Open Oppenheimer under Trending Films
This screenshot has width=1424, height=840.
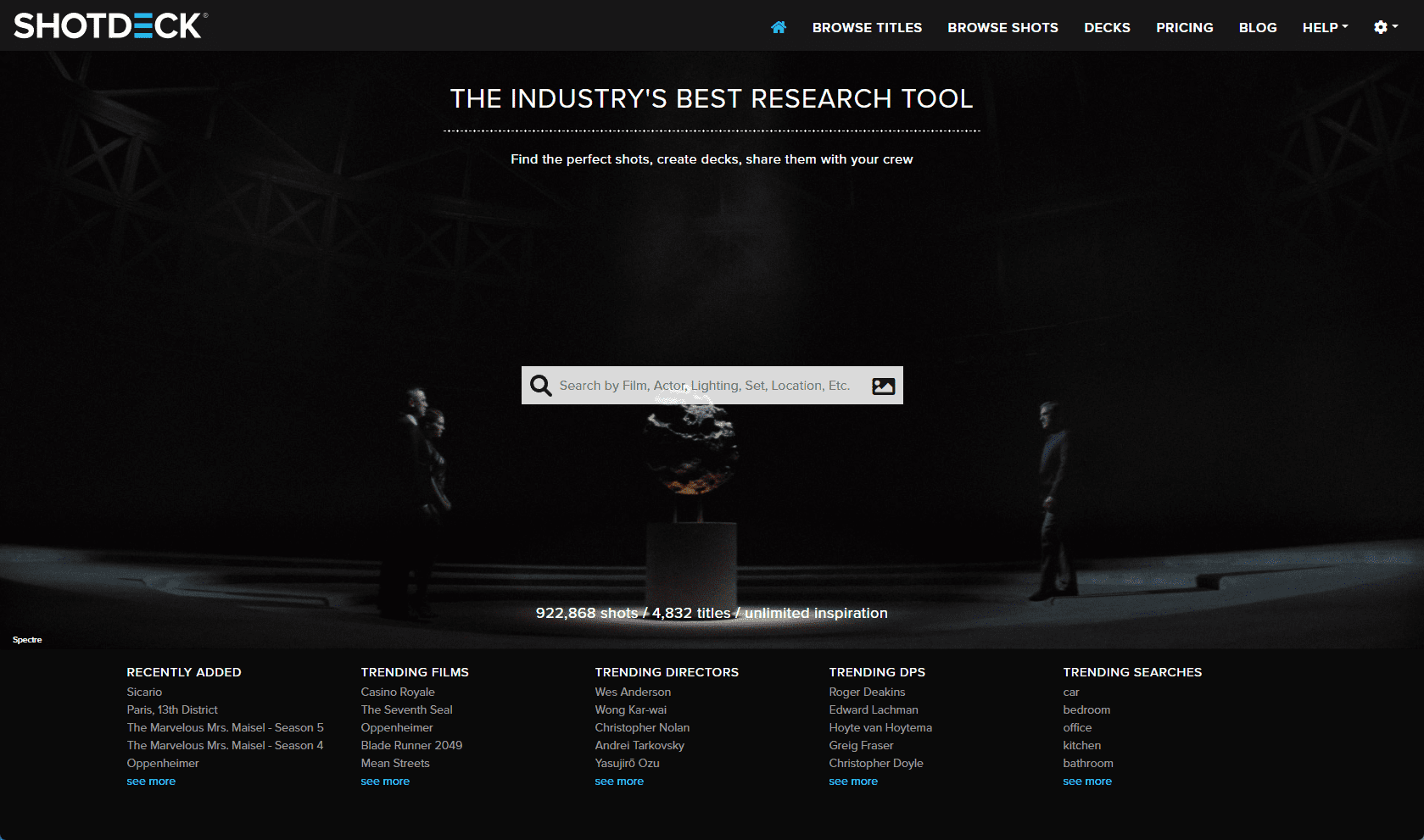(397, 727)
